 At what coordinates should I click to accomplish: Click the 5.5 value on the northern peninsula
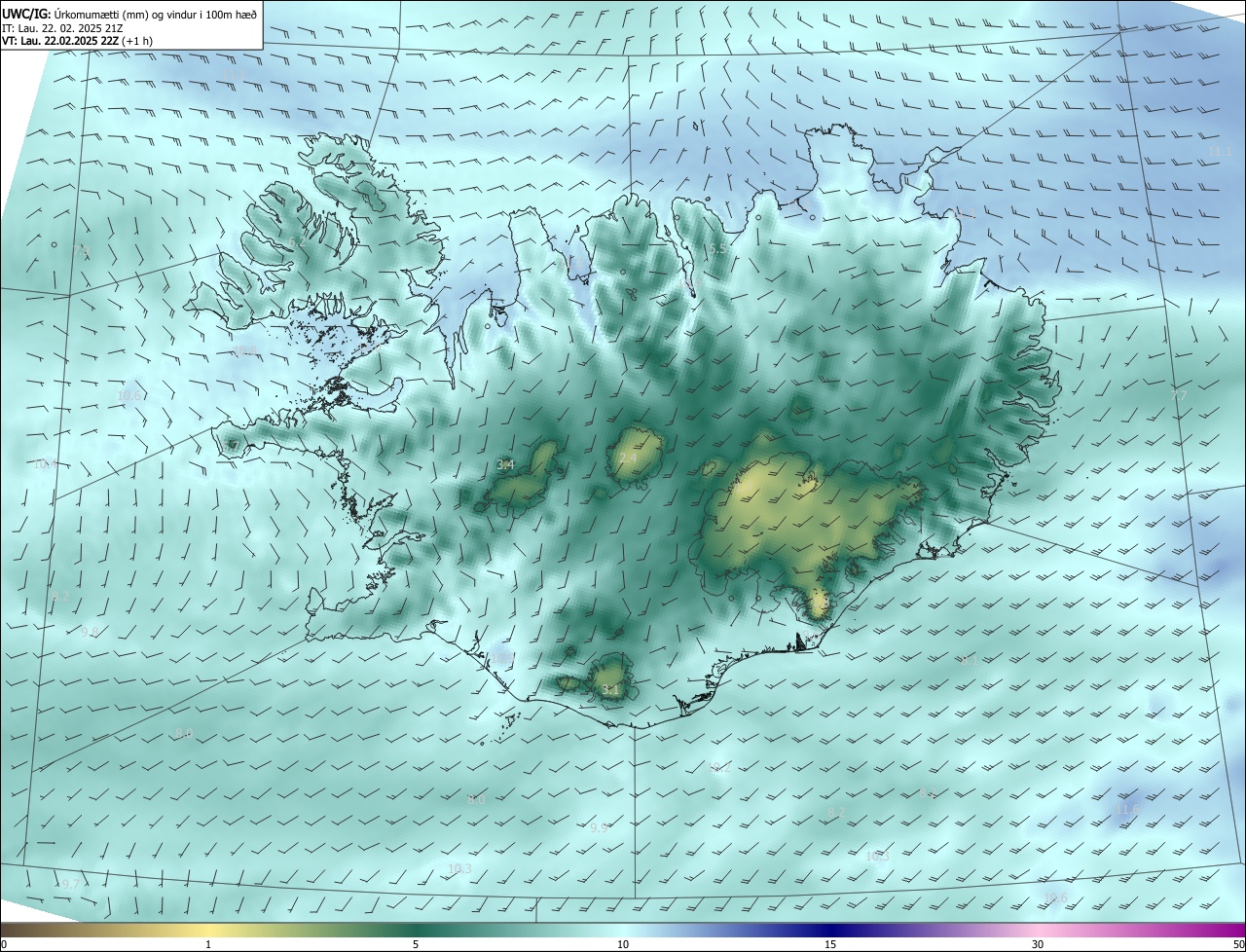coord(718,249)
